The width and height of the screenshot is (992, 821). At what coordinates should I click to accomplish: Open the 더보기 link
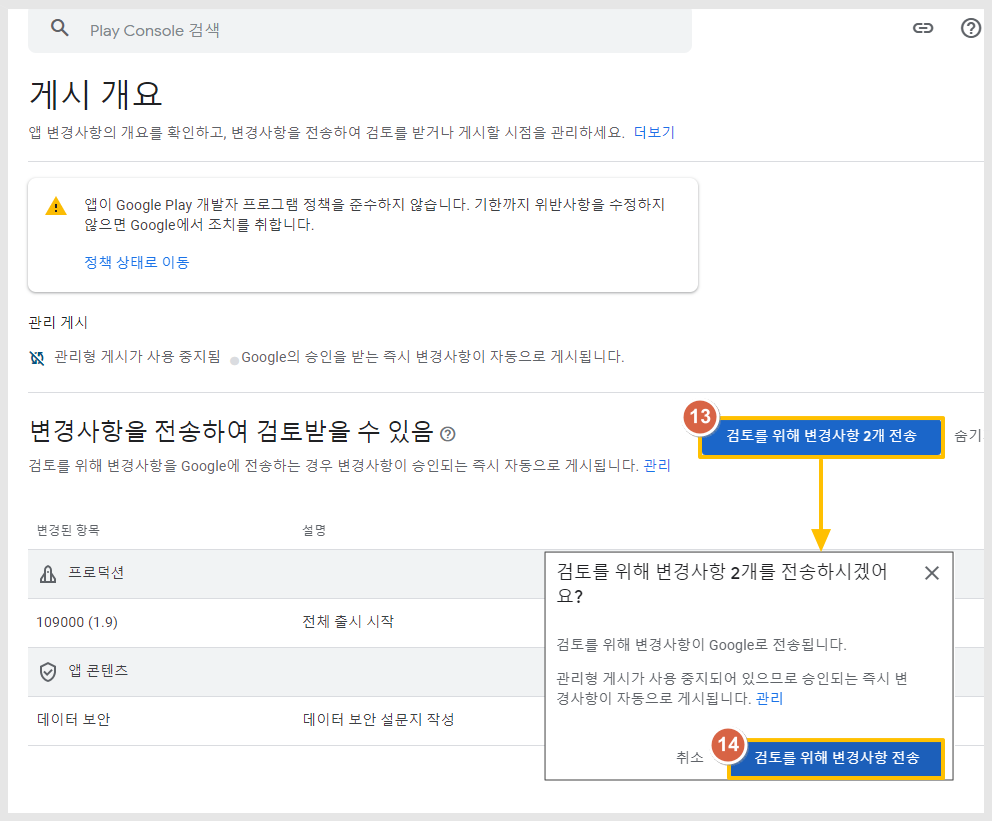click(654, 132)
